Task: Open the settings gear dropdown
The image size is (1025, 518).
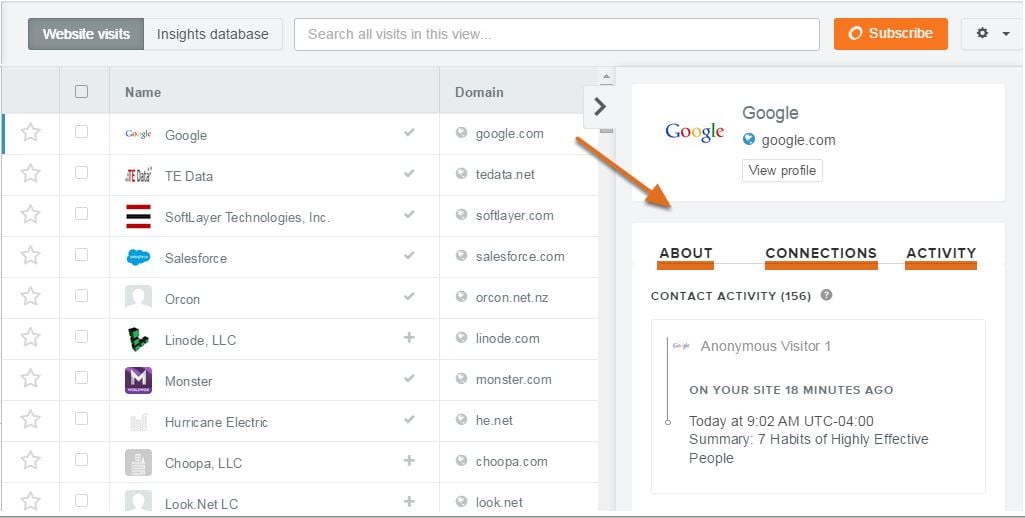Action: pyautogui.click(x=992, y=33)
